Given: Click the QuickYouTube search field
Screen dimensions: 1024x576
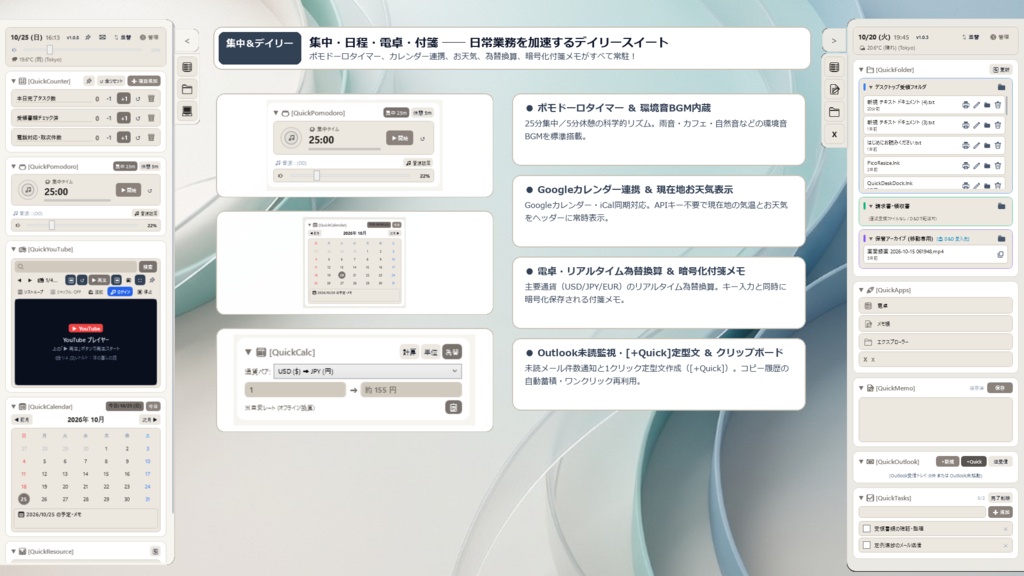Looking at the screenshot, I should (76, 266).
